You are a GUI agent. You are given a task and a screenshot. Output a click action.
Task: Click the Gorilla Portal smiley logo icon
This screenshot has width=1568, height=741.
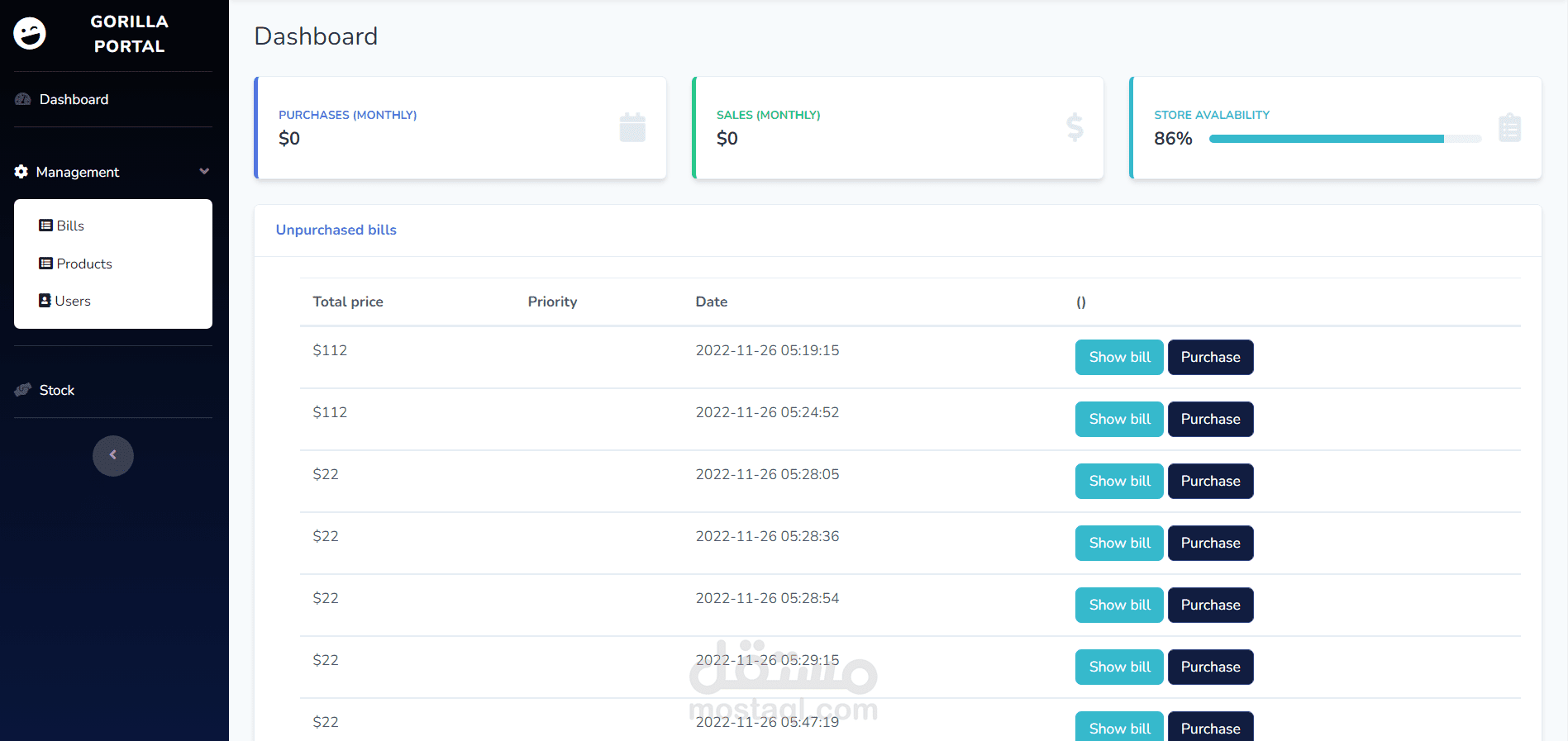pos(30,34)
